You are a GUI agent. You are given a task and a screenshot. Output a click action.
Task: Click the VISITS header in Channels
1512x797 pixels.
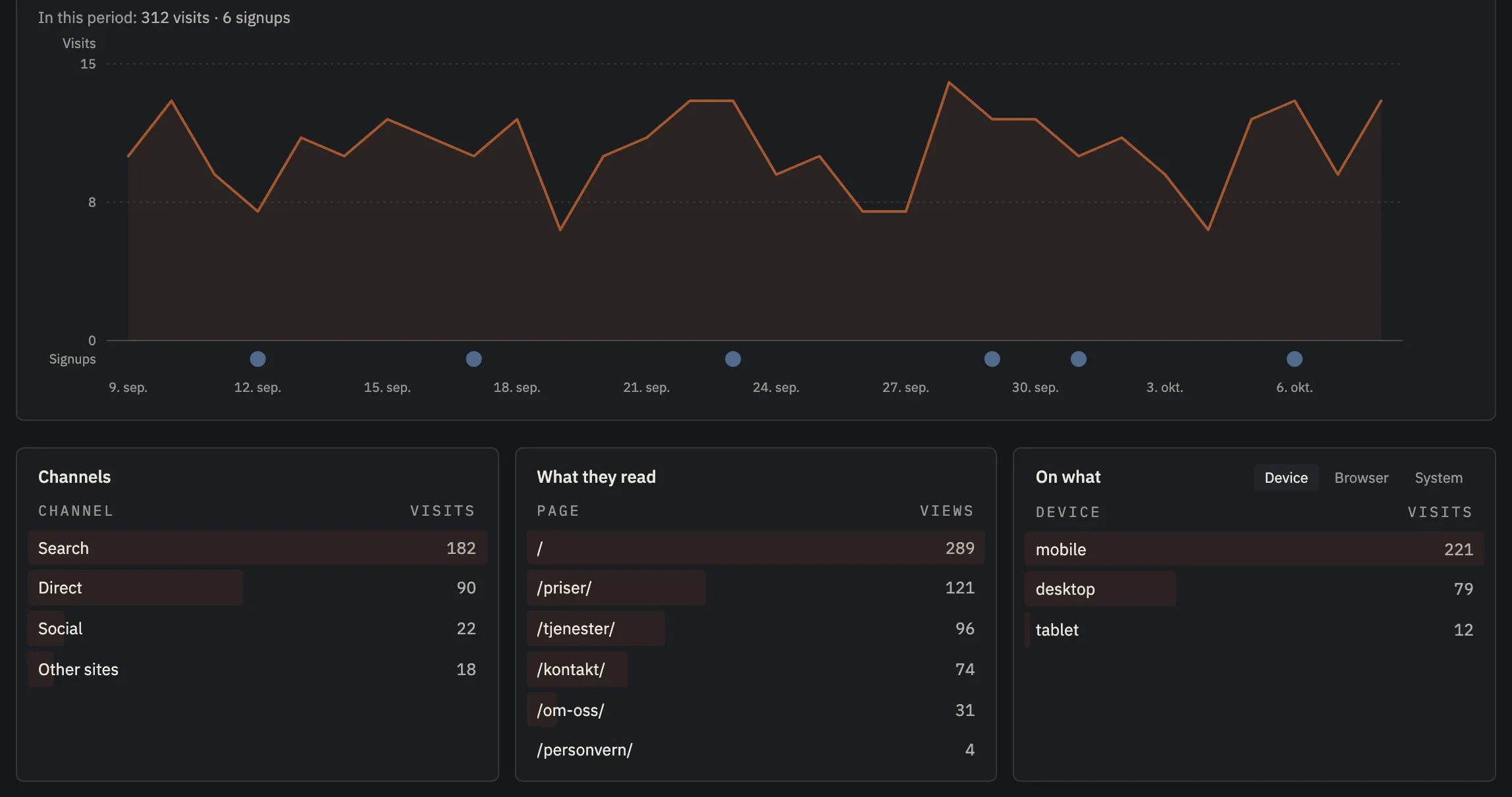[x=443, y=510]
